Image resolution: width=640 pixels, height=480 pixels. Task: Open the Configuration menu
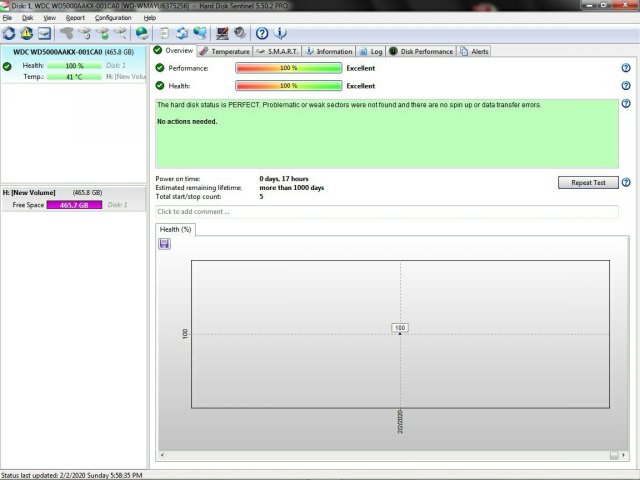113,18
